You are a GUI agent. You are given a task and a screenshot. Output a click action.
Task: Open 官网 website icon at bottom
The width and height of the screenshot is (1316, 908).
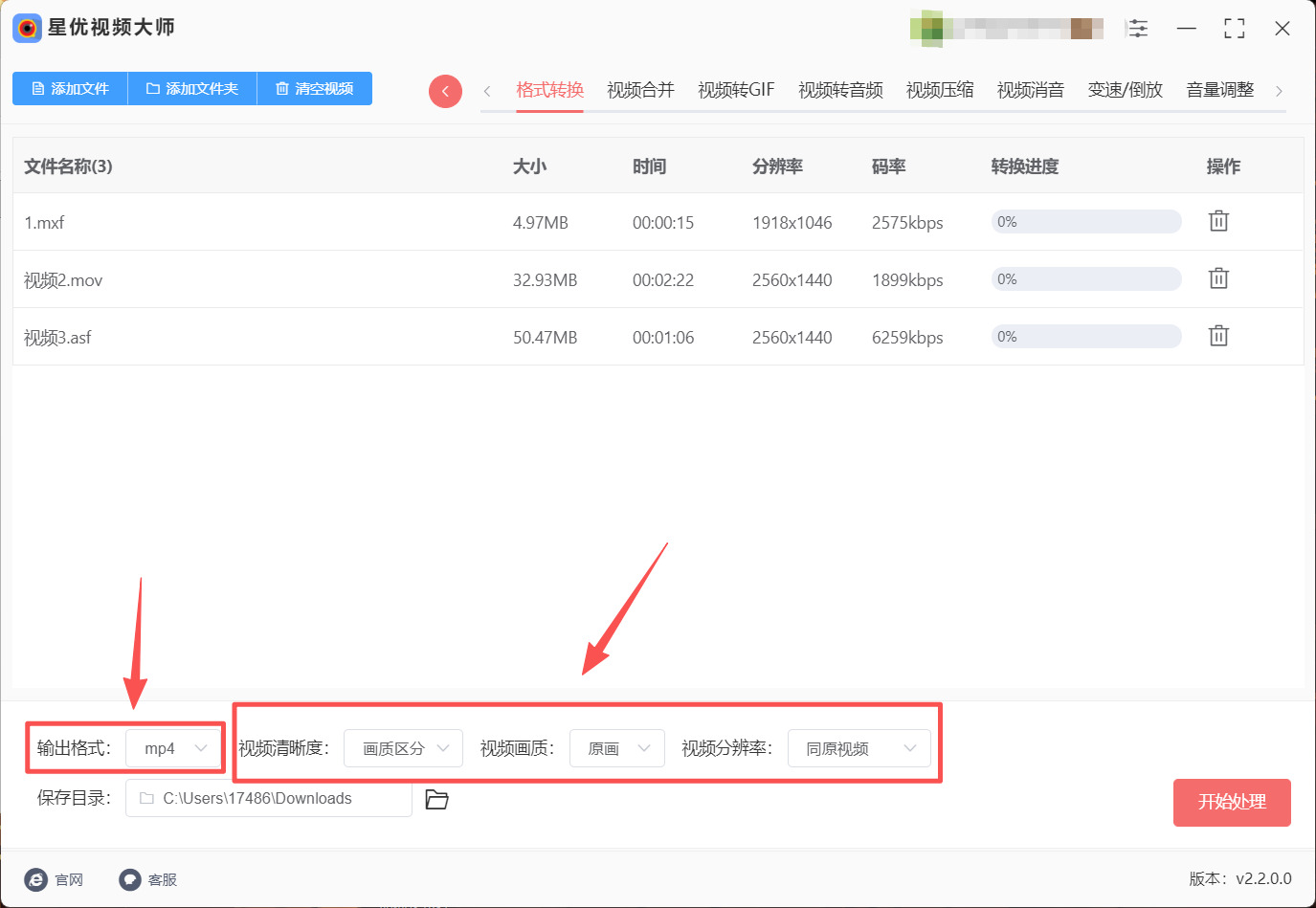pyautogui.click(x=35, y=879)
